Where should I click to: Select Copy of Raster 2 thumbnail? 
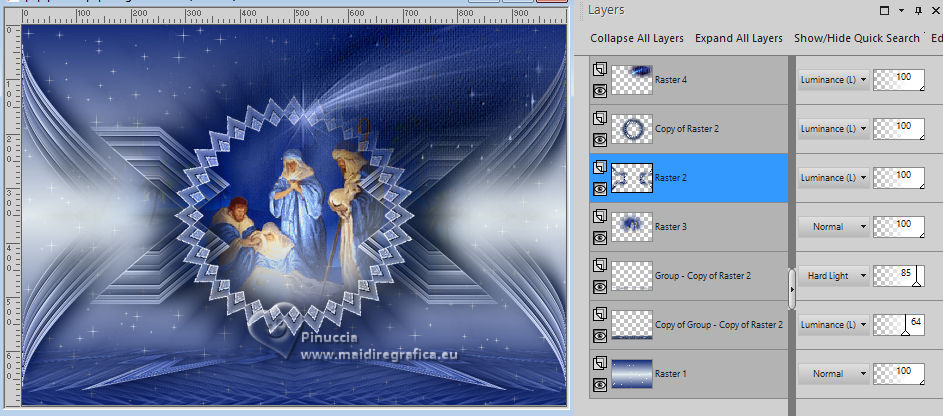632,129
